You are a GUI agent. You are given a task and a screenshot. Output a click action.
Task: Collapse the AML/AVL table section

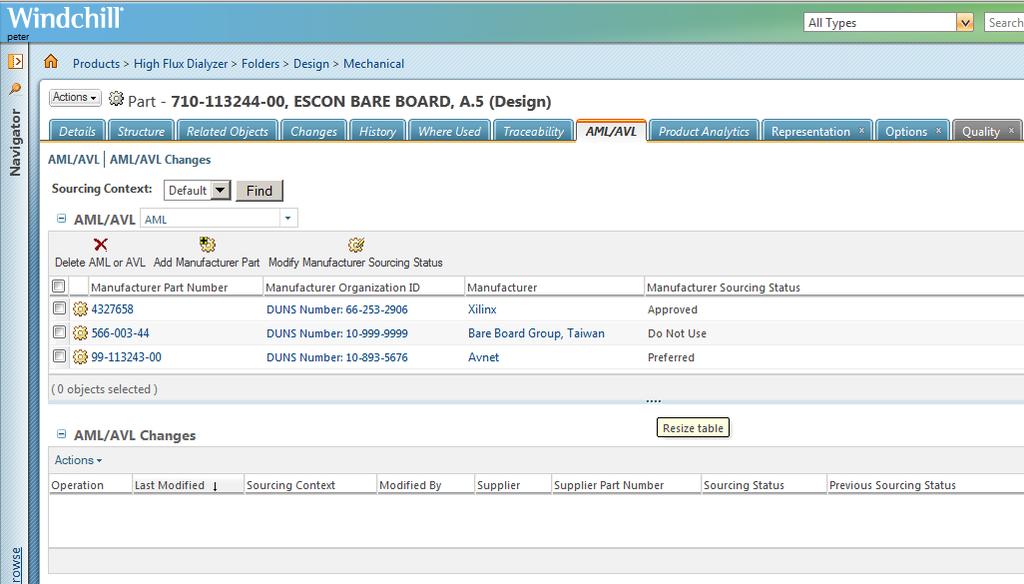pos(61,219)
